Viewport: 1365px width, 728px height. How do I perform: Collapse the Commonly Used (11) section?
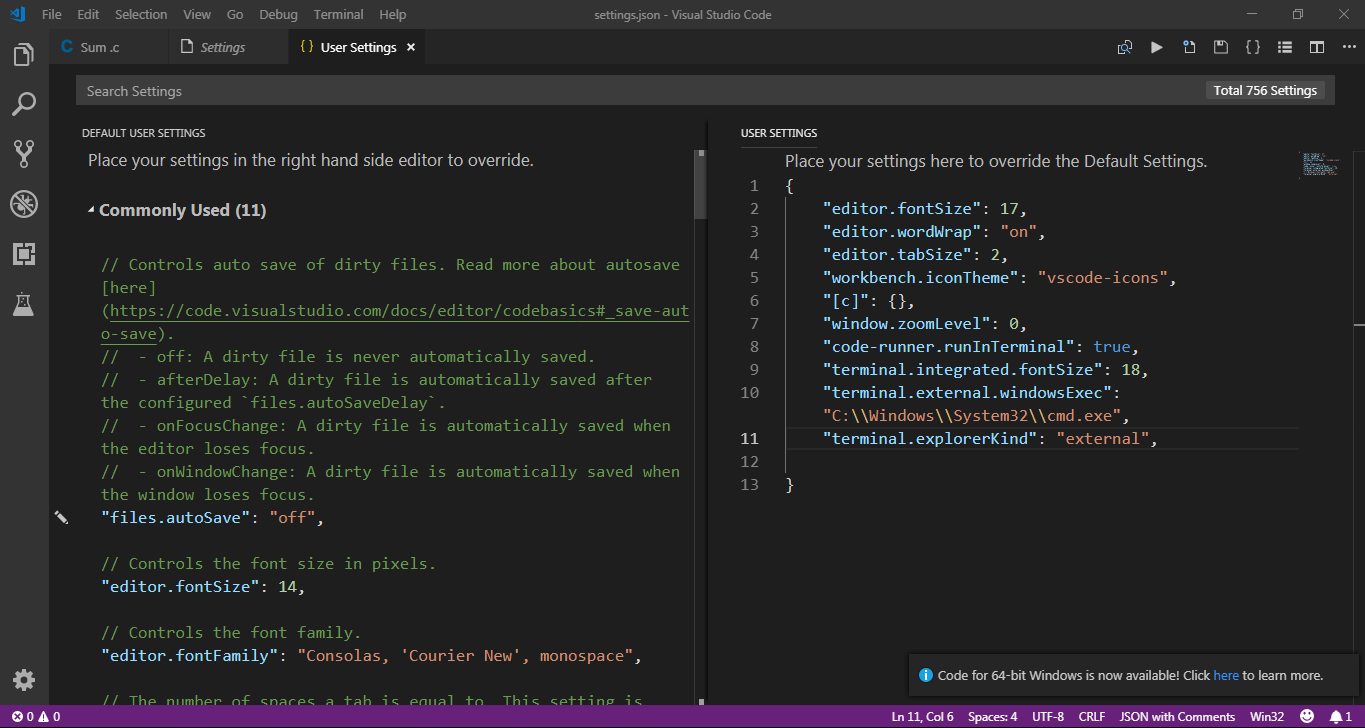click(x=92, y=210)
